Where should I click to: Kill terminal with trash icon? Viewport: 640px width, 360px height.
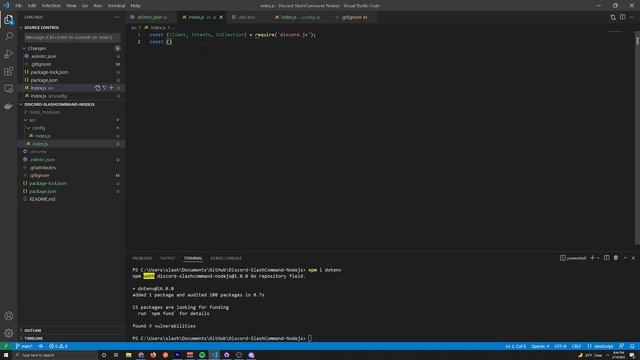click(x=616, y=258)
